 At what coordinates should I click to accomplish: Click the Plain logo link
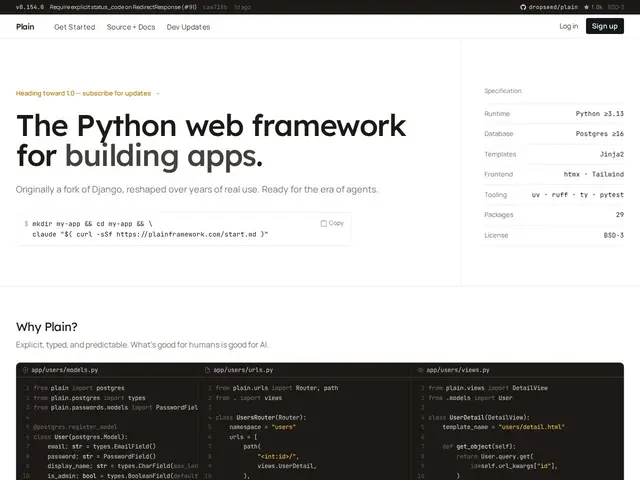coord(25,27)
